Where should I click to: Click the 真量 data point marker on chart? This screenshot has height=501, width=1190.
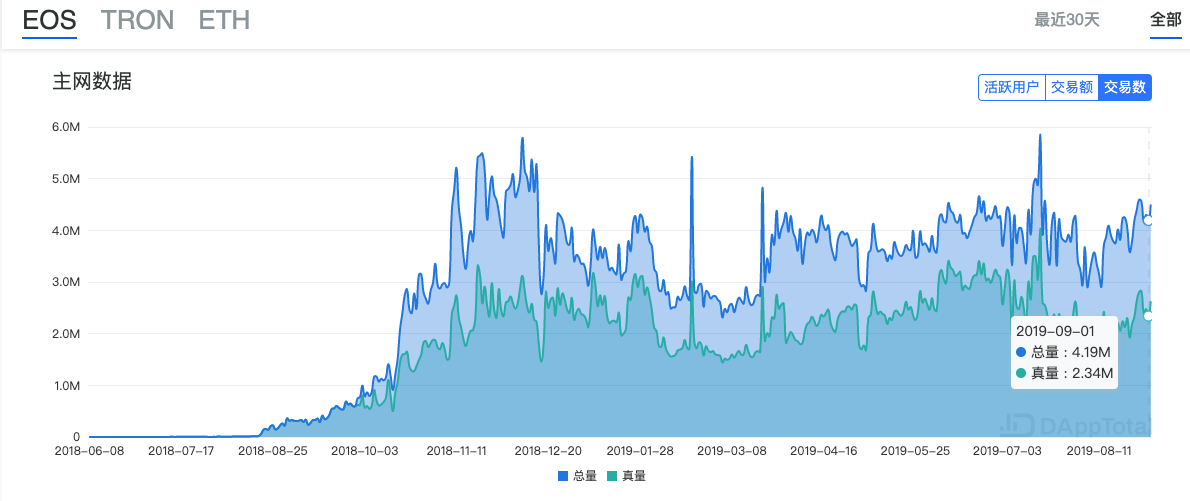[1148, 316]
